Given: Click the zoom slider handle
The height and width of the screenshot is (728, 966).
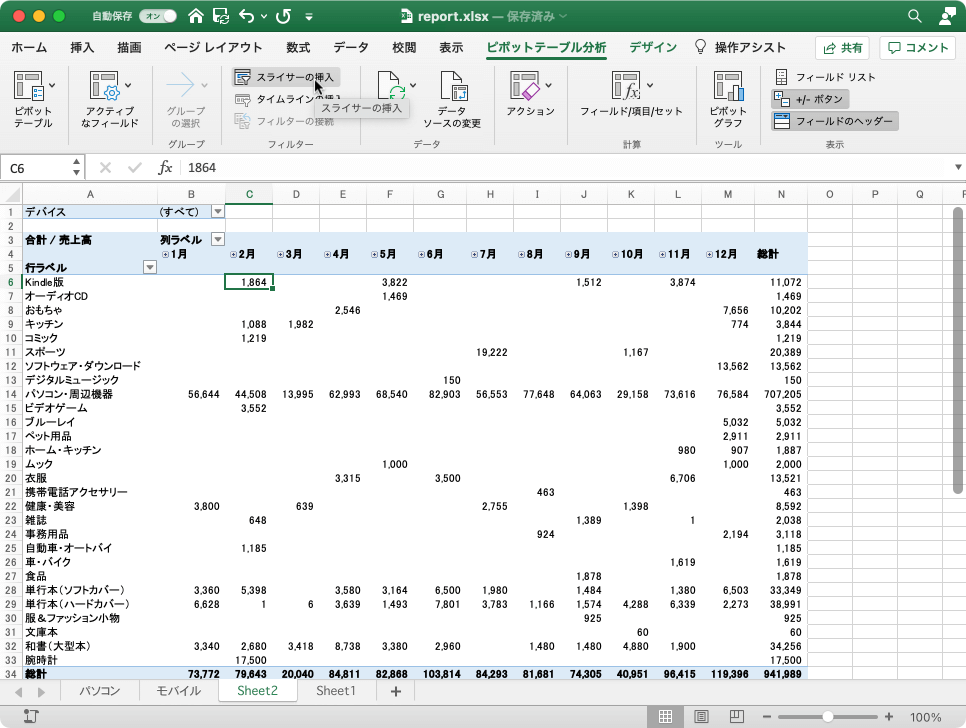Looking at the screenshot, I should coord(827,717).
